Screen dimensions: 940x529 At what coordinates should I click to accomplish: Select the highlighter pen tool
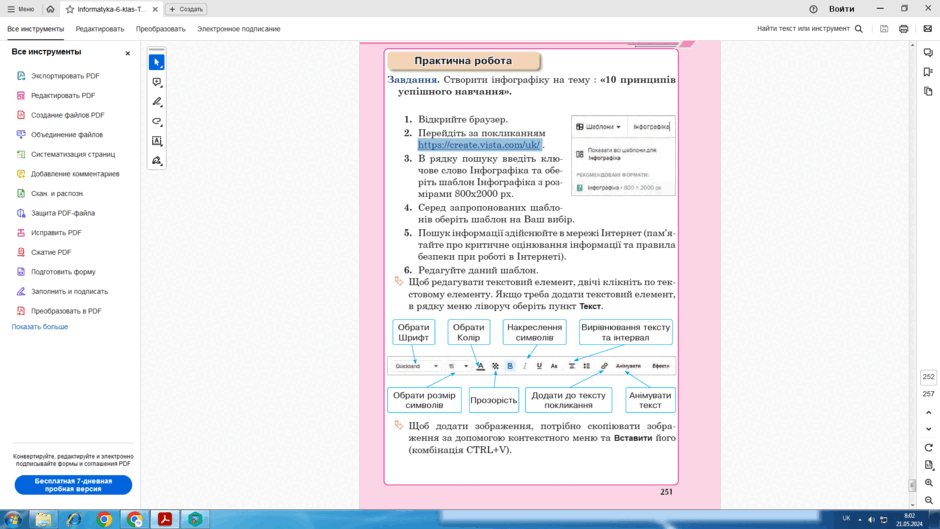coord(156,102)
